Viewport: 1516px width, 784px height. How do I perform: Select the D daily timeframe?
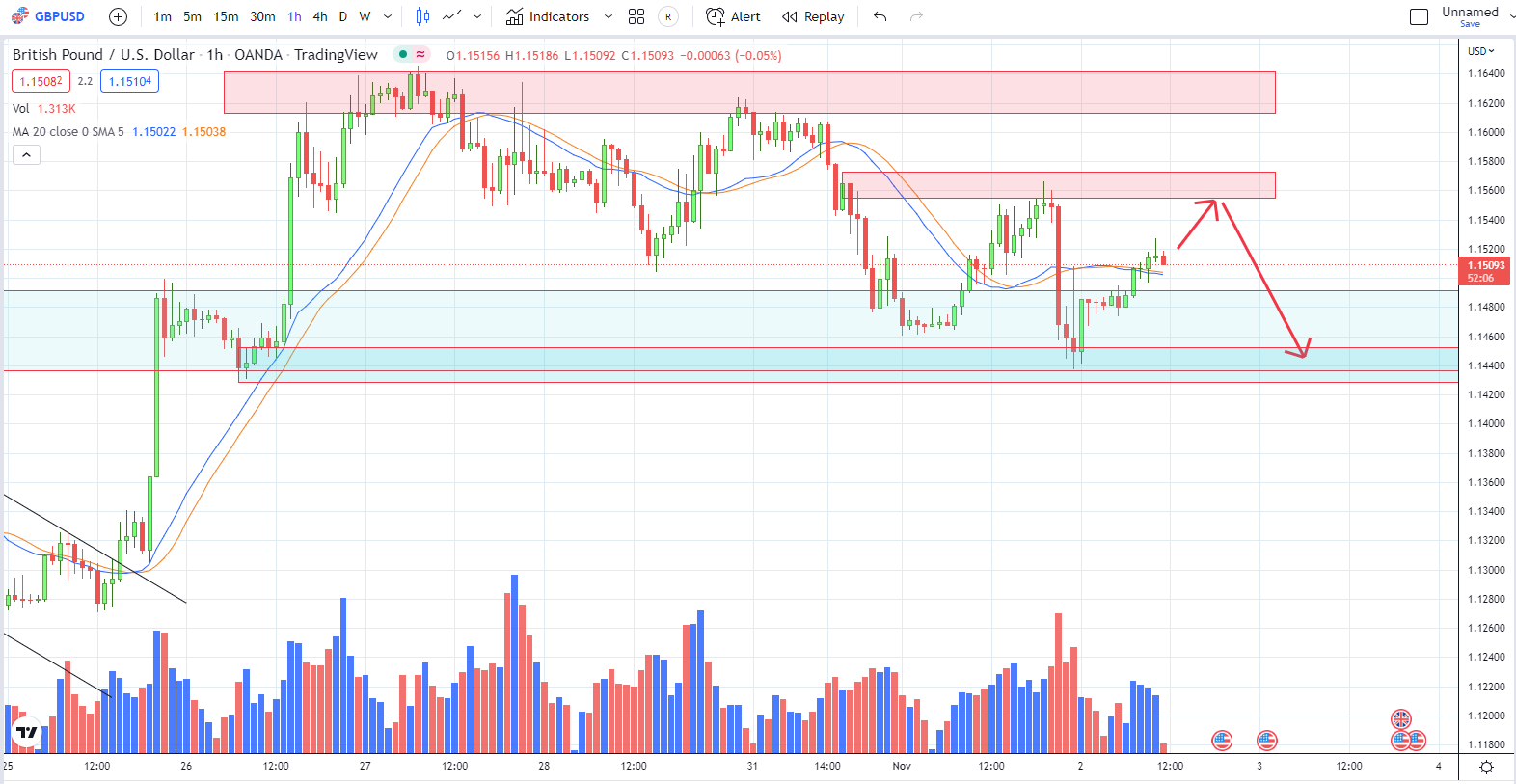coord(342,16)
